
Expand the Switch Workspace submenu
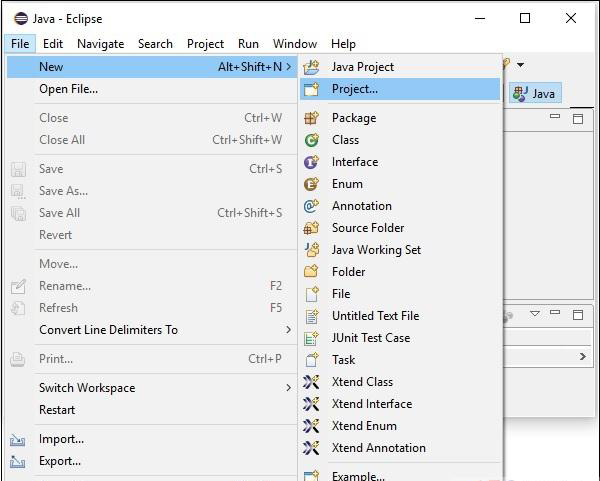(x=289, y=388)
